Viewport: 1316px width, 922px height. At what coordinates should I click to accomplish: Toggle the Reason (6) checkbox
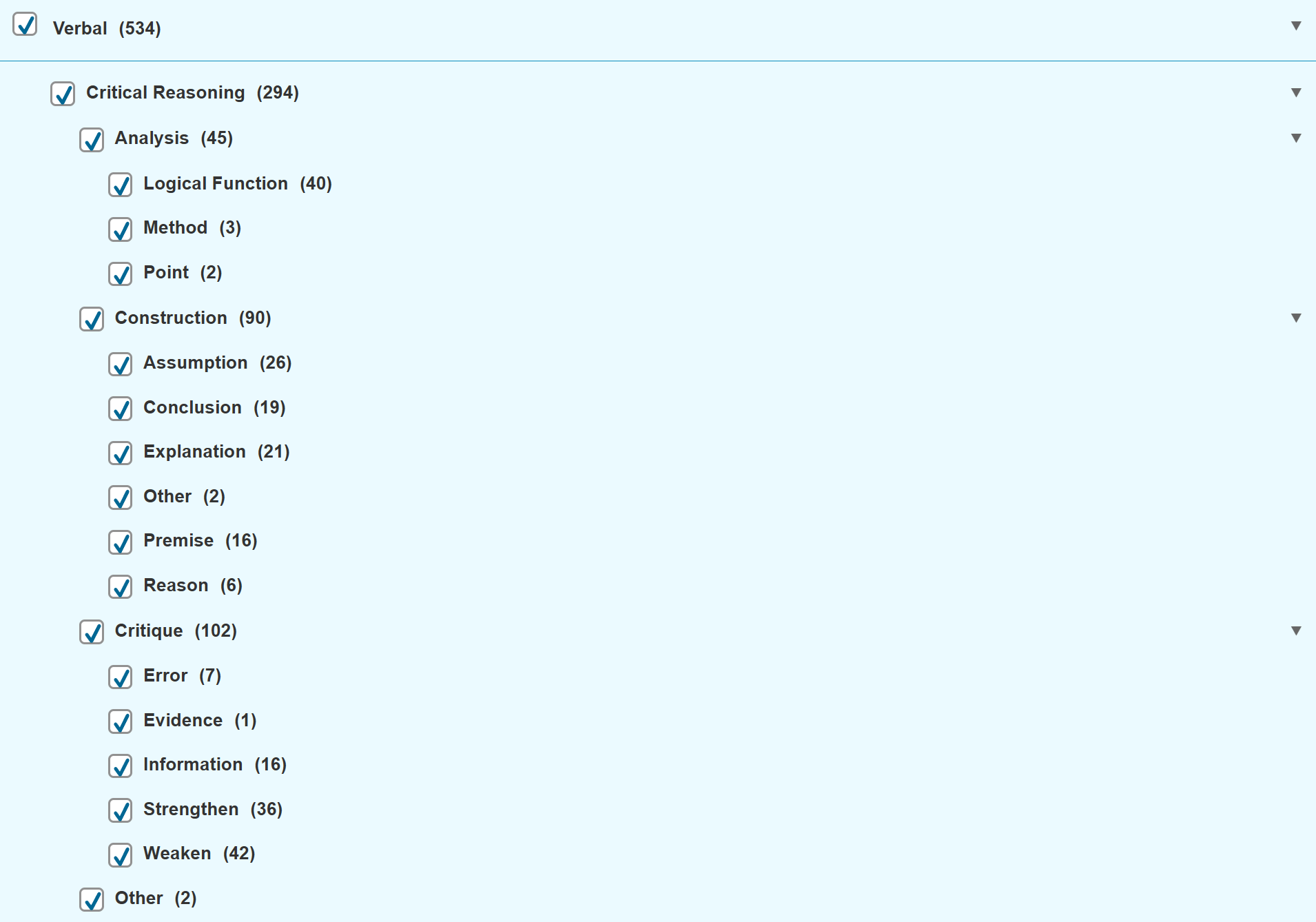tap(121, 586)
